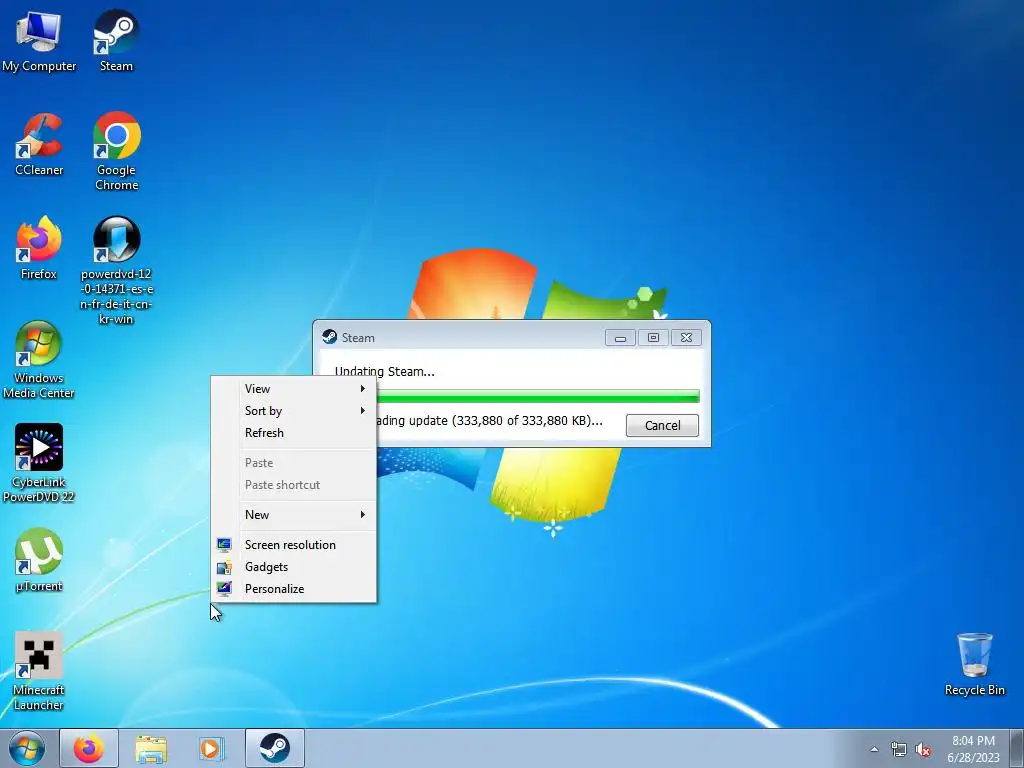Select the Firefox desktop shortcut

39,248
